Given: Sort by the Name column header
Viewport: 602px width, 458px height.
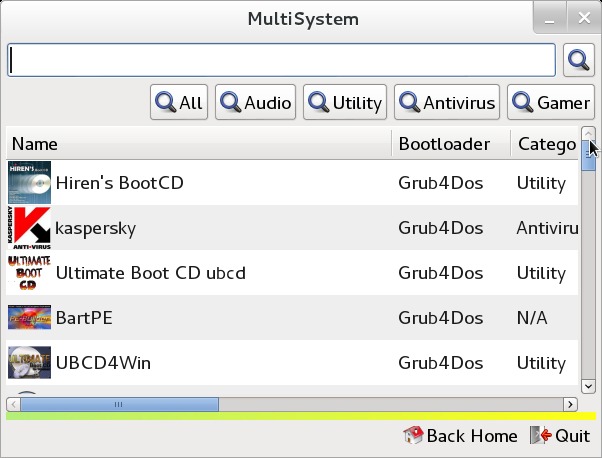Looking at the screenshot, I should pyautogui.click(x=199, y=144).
